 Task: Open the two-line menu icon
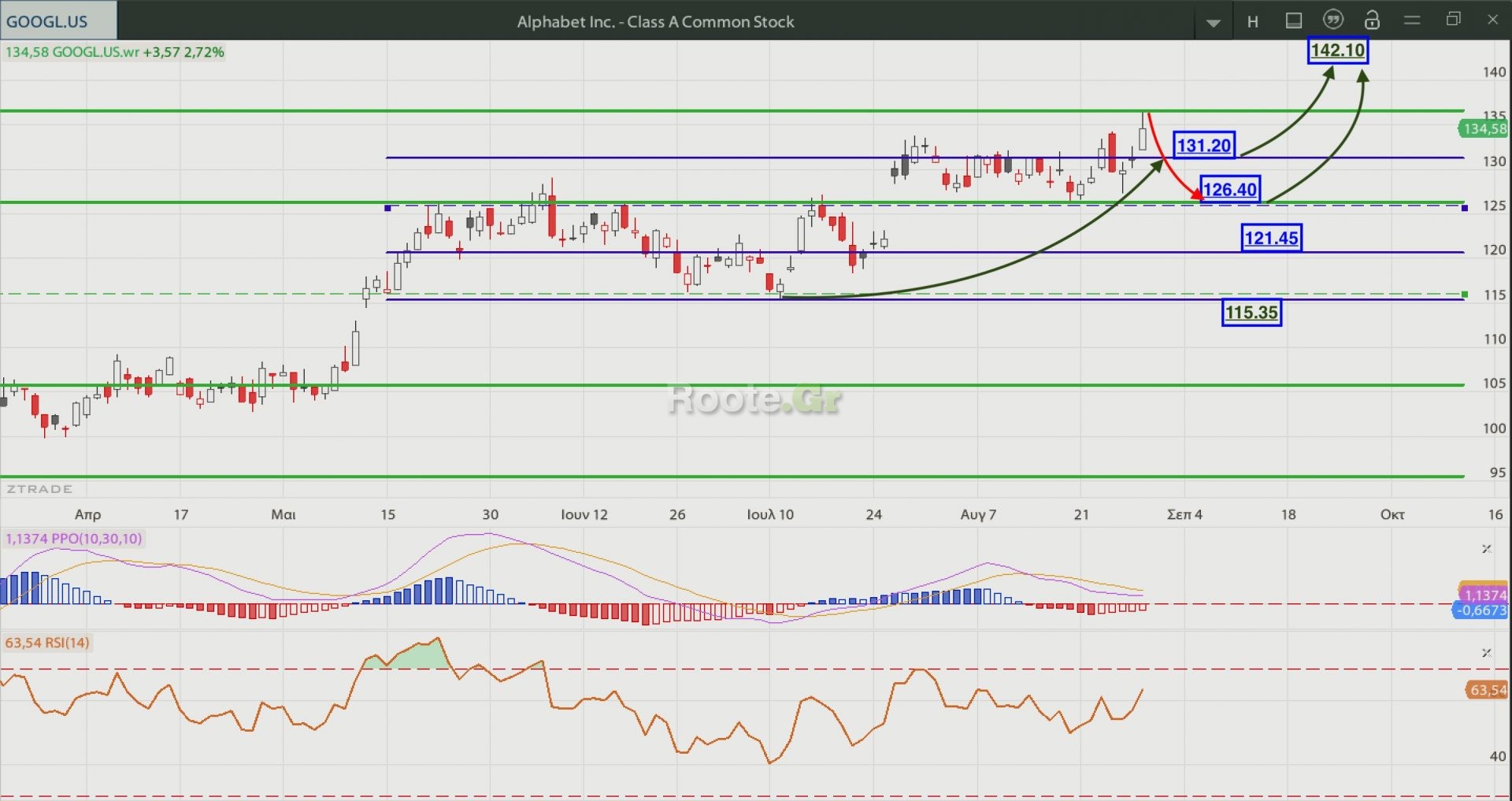point(1412,20)
